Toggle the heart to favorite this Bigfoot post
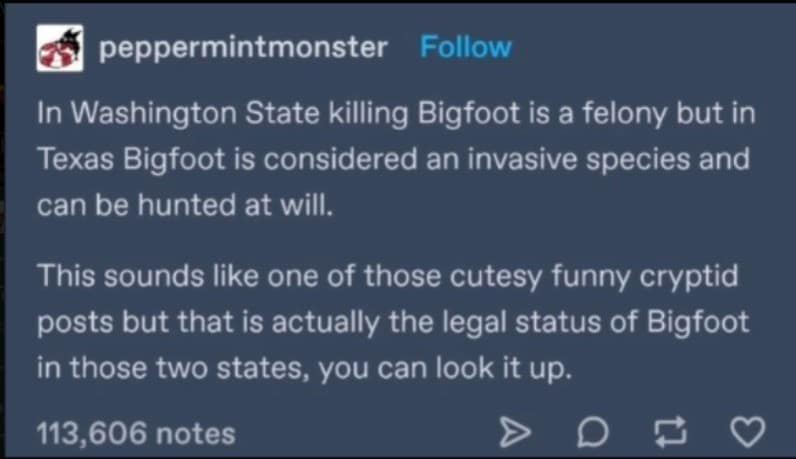The image size is (796, 459). point(747,432)
